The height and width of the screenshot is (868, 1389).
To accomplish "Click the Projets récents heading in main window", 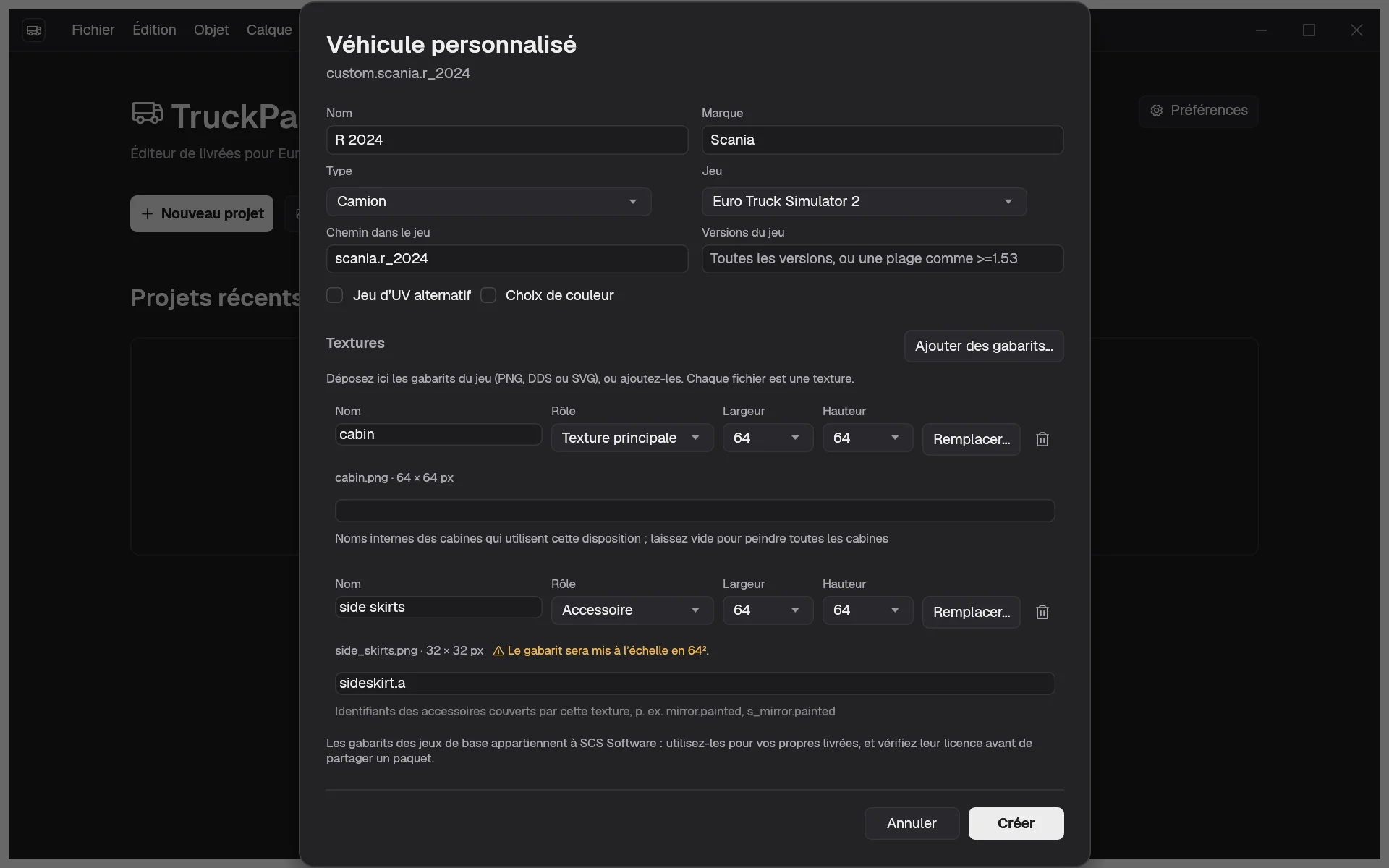I will click(x=216, y=298).
